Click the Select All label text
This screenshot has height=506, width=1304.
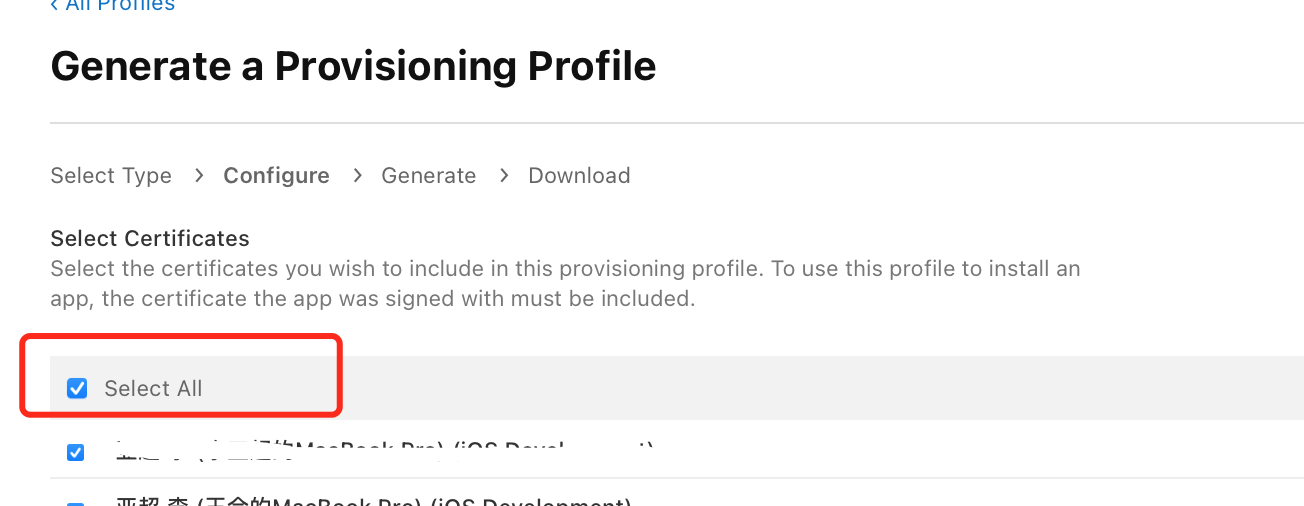tap(153, 388)
